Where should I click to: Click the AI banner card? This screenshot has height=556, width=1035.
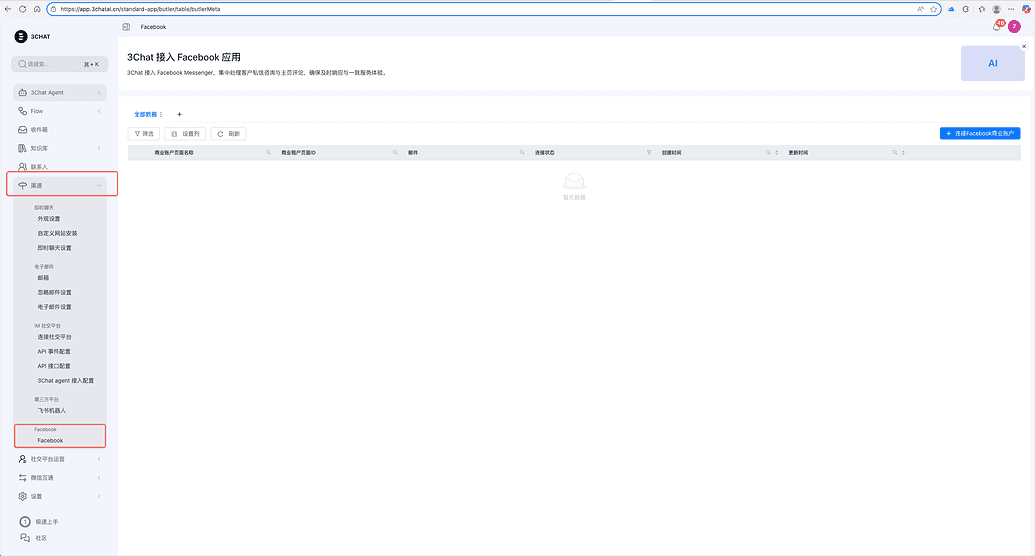(992, 63)
